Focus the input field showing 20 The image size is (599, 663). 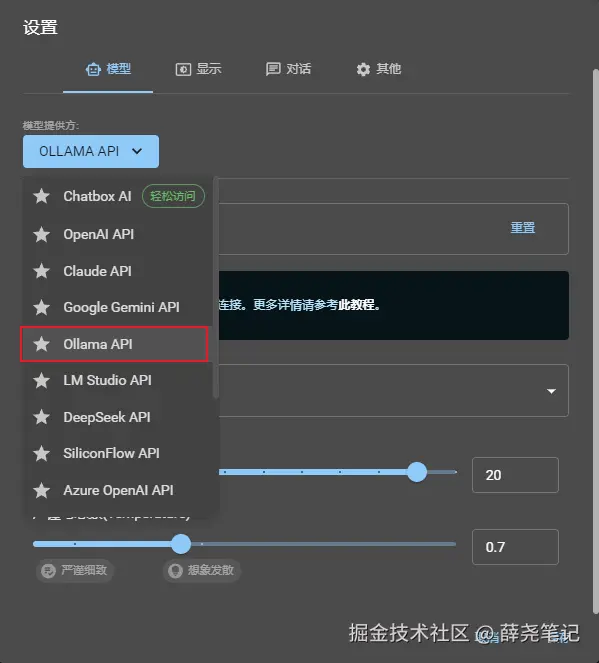tap(515, 475)
